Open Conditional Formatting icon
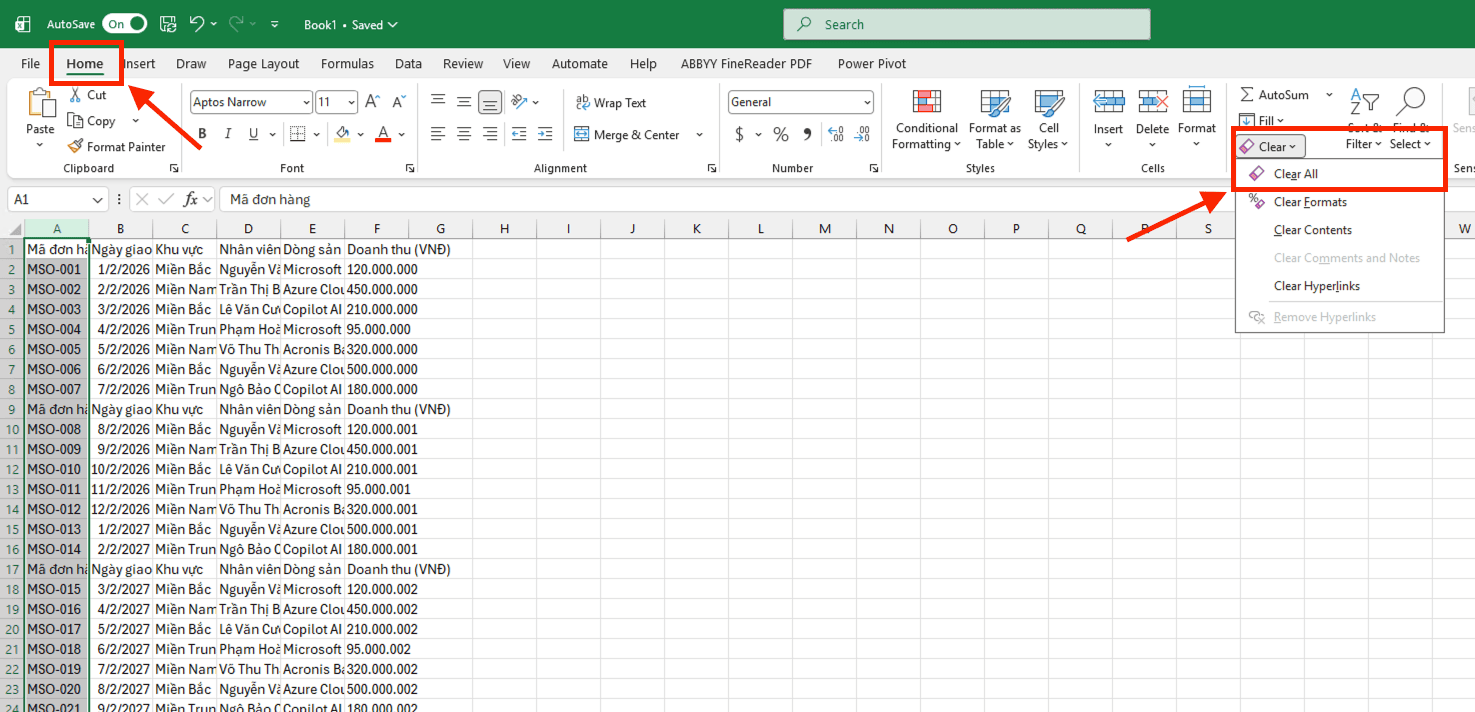The image size is (1475, 712). (926, 103)
